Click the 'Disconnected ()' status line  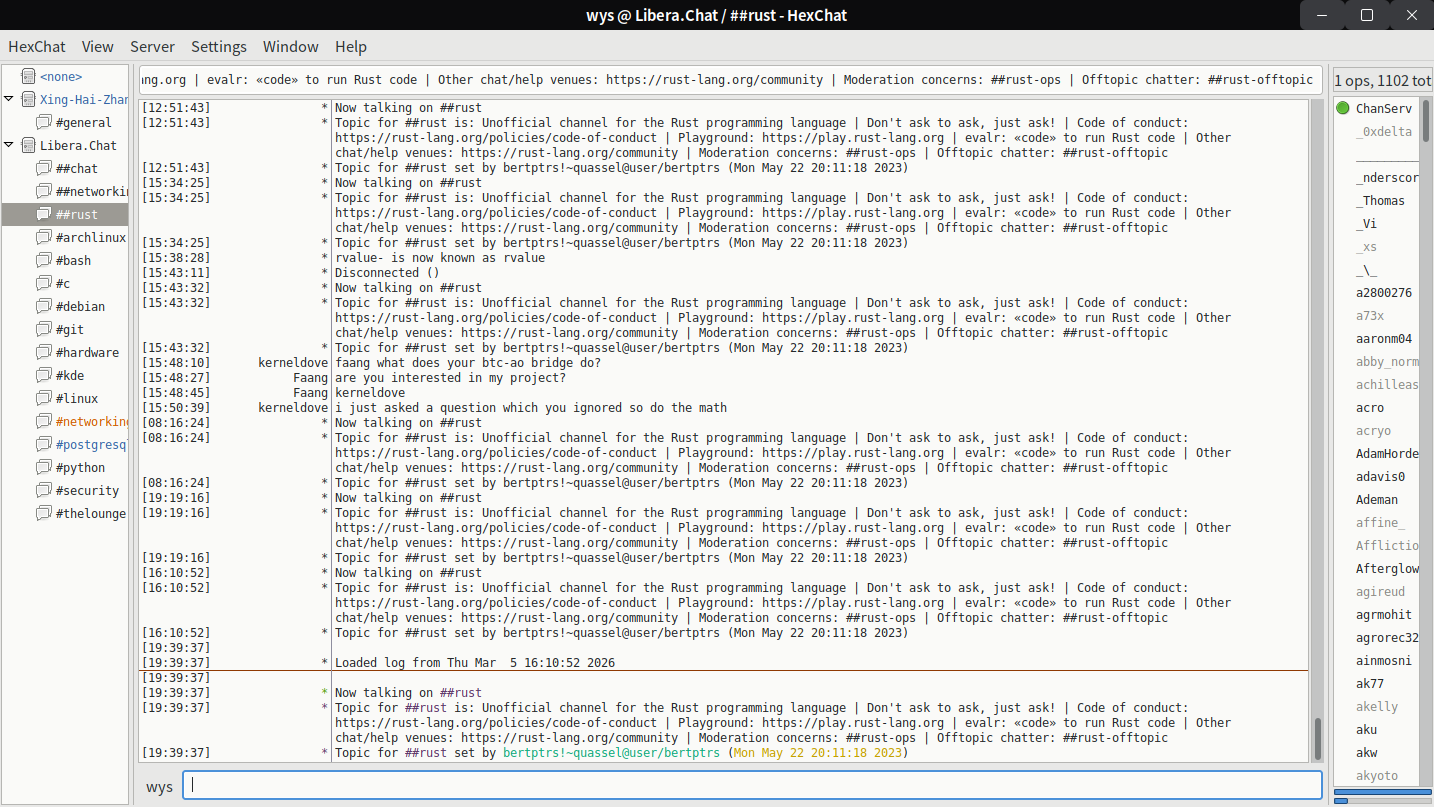click(x=387, y=273)
